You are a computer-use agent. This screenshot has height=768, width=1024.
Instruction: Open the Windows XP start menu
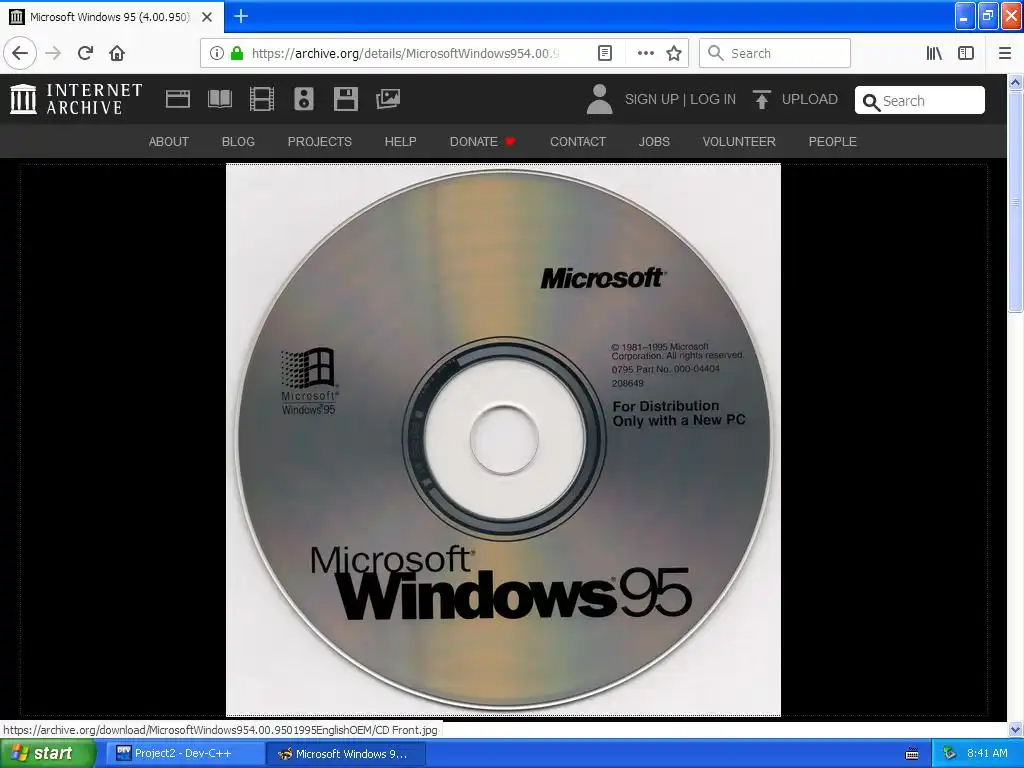coord(47,754)
